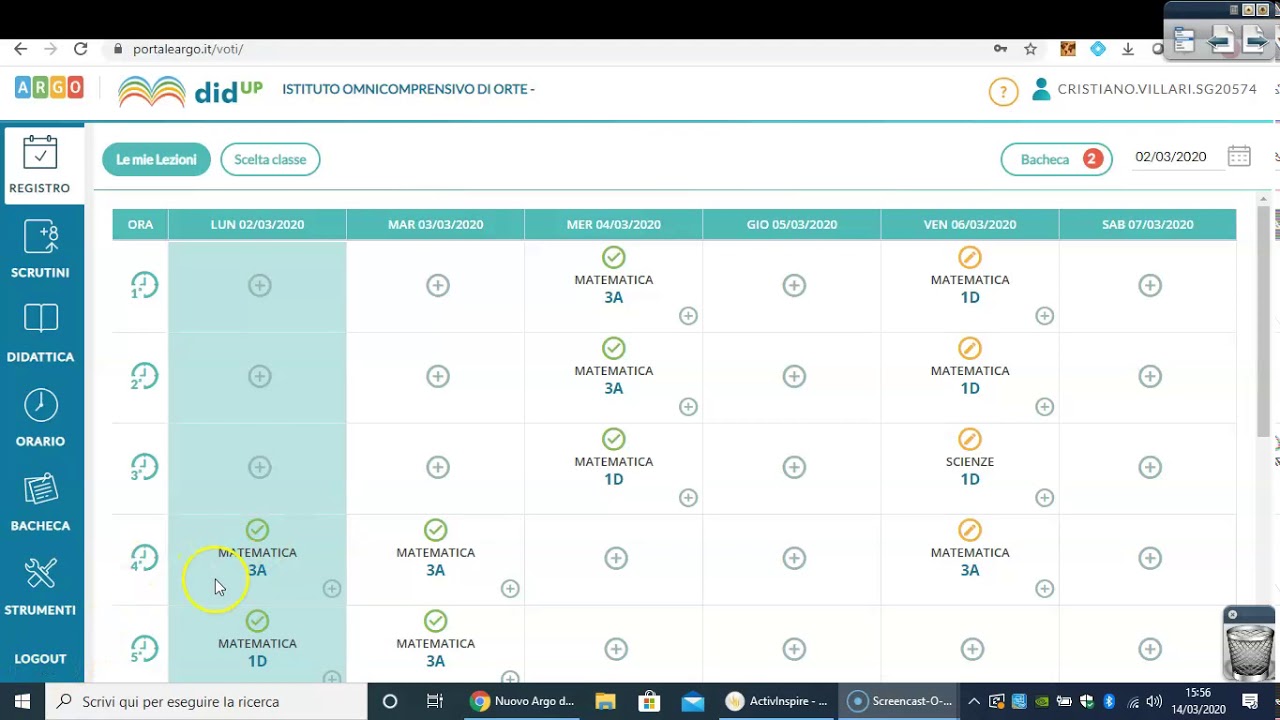
Task: Open Monday fourth hour Matematica 3A checkmark
Action: 257,530
